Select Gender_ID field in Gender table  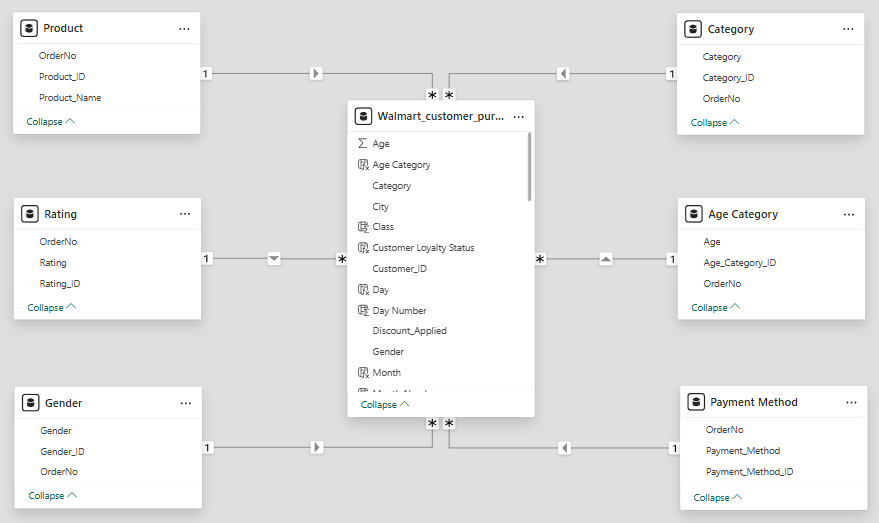tap(62, 451)
